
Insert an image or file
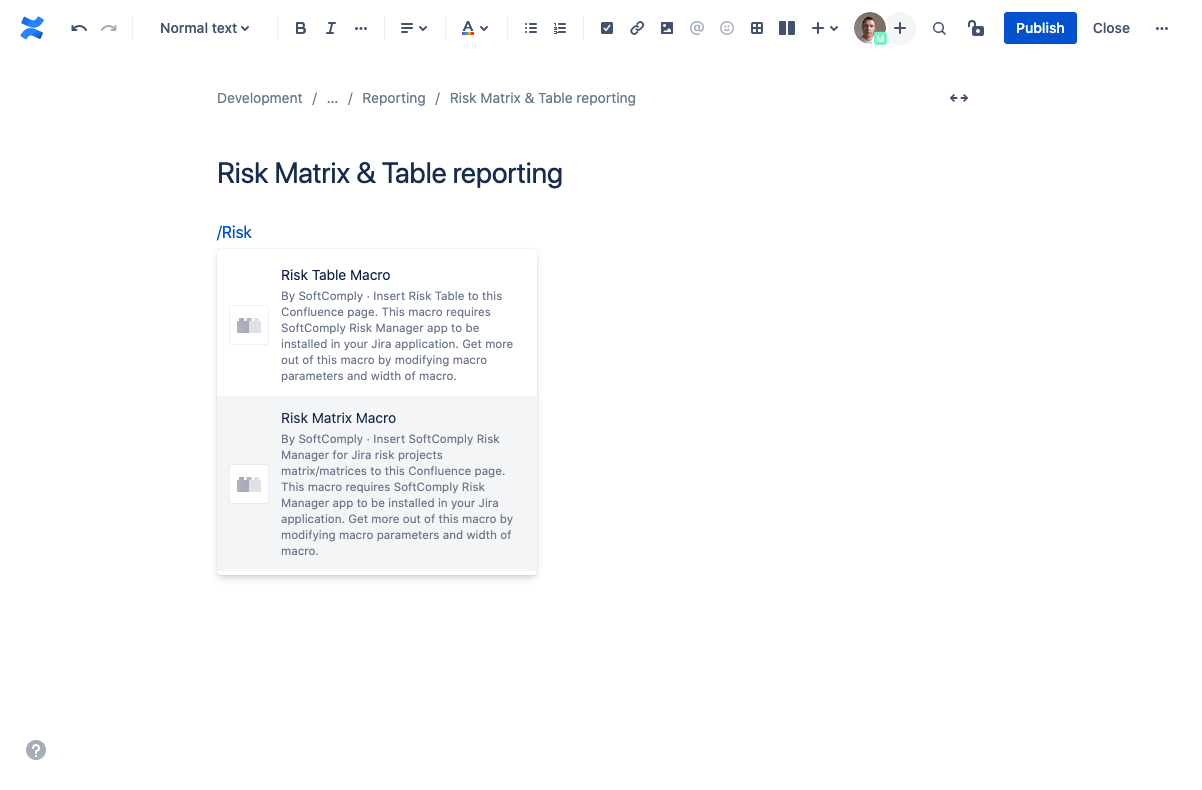click(667, 28)
